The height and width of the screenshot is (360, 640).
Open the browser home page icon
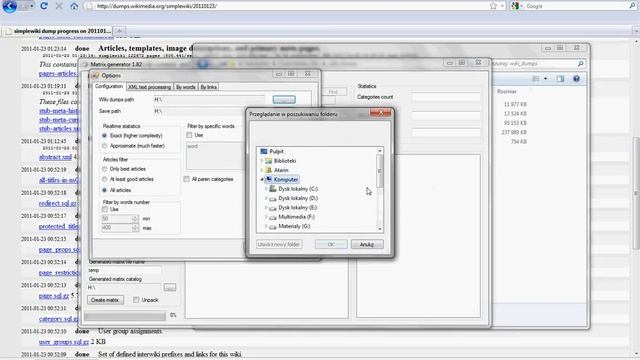click(74, 6)
